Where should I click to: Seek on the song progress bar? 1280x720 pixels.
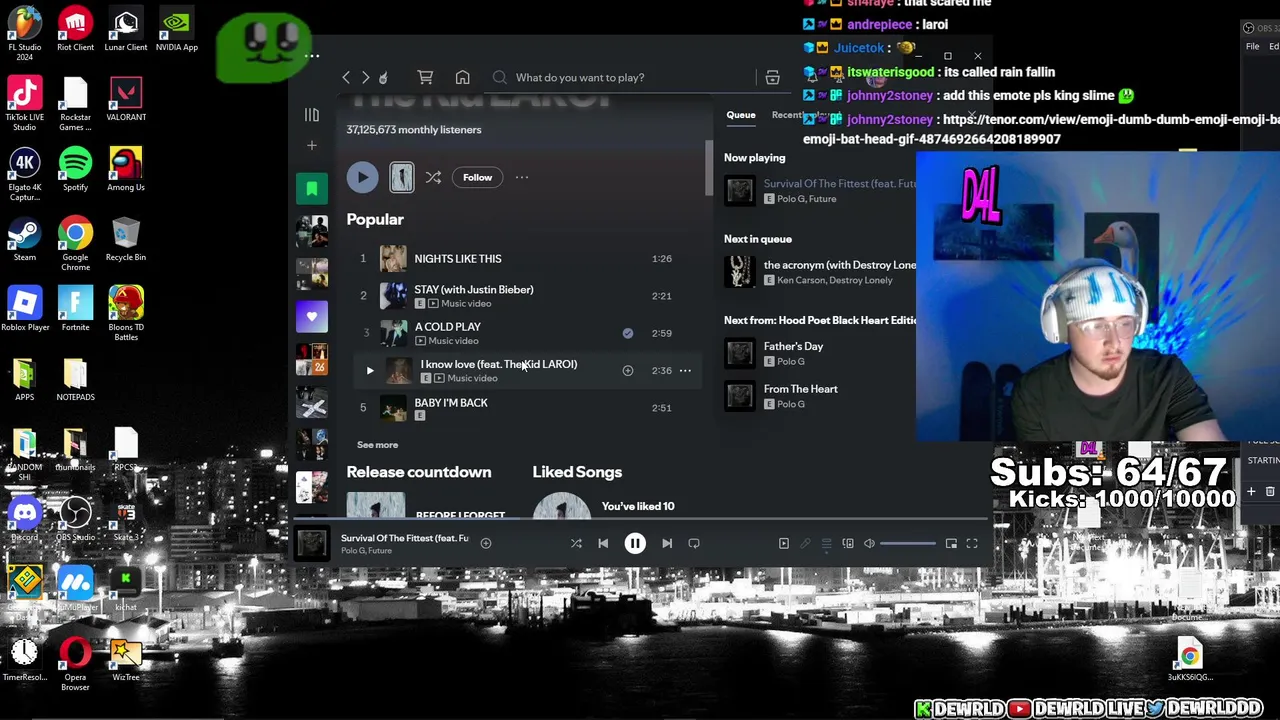[640, 519]
